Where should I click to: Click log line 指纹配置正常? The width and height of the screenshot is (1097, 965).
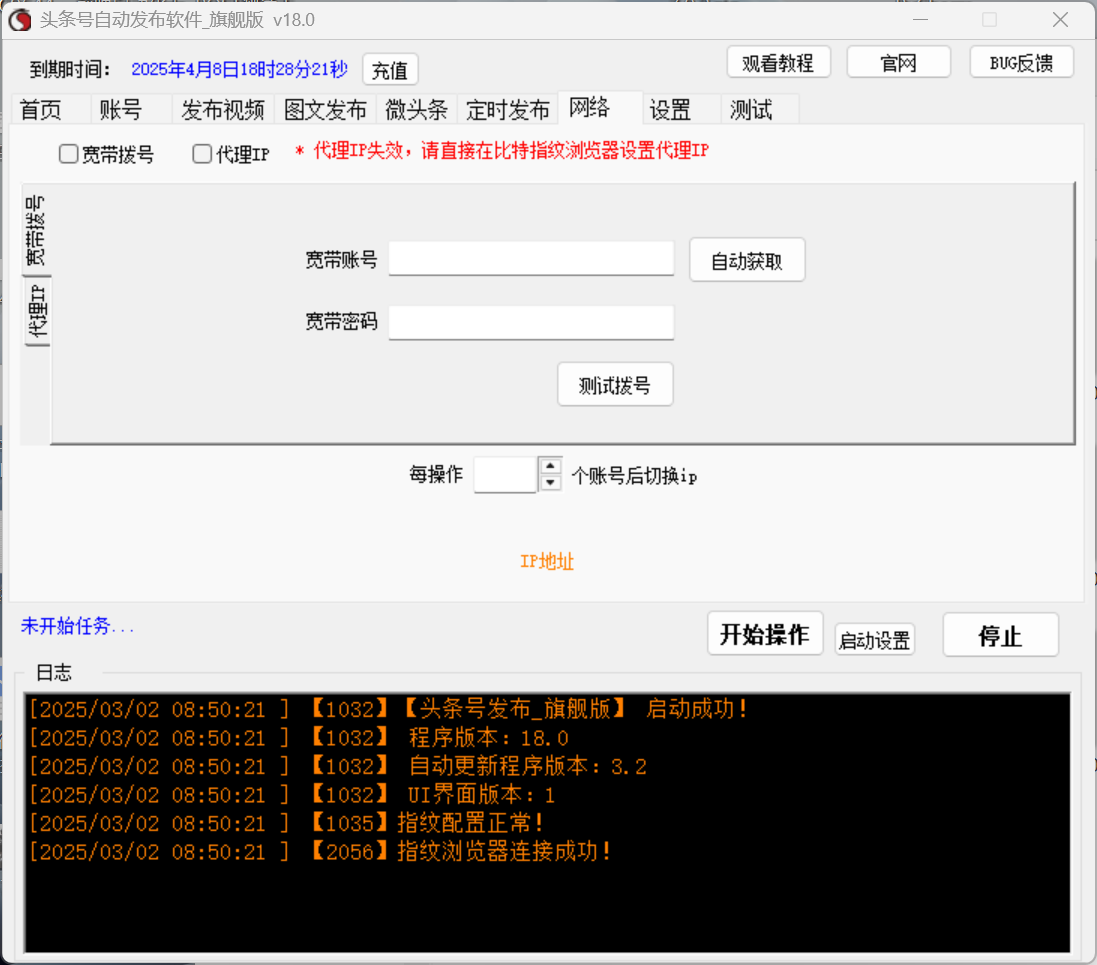[287, 823]
